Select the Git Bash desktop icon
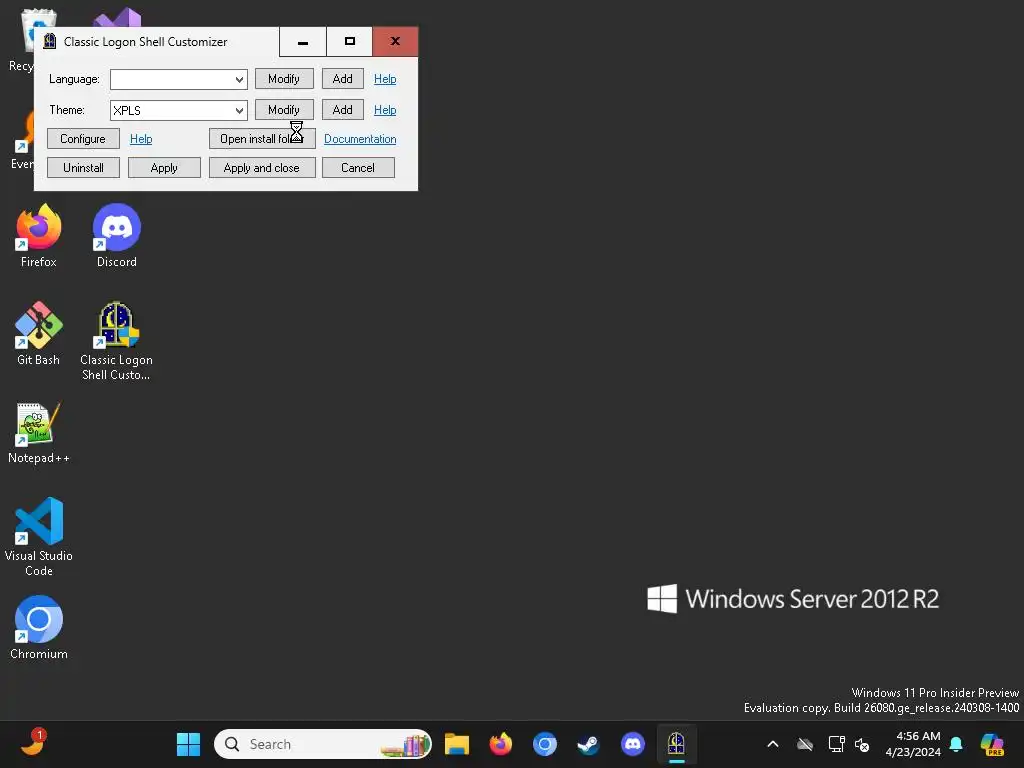The height and width of the screenshot is (768, 1024). click(39, 333)
